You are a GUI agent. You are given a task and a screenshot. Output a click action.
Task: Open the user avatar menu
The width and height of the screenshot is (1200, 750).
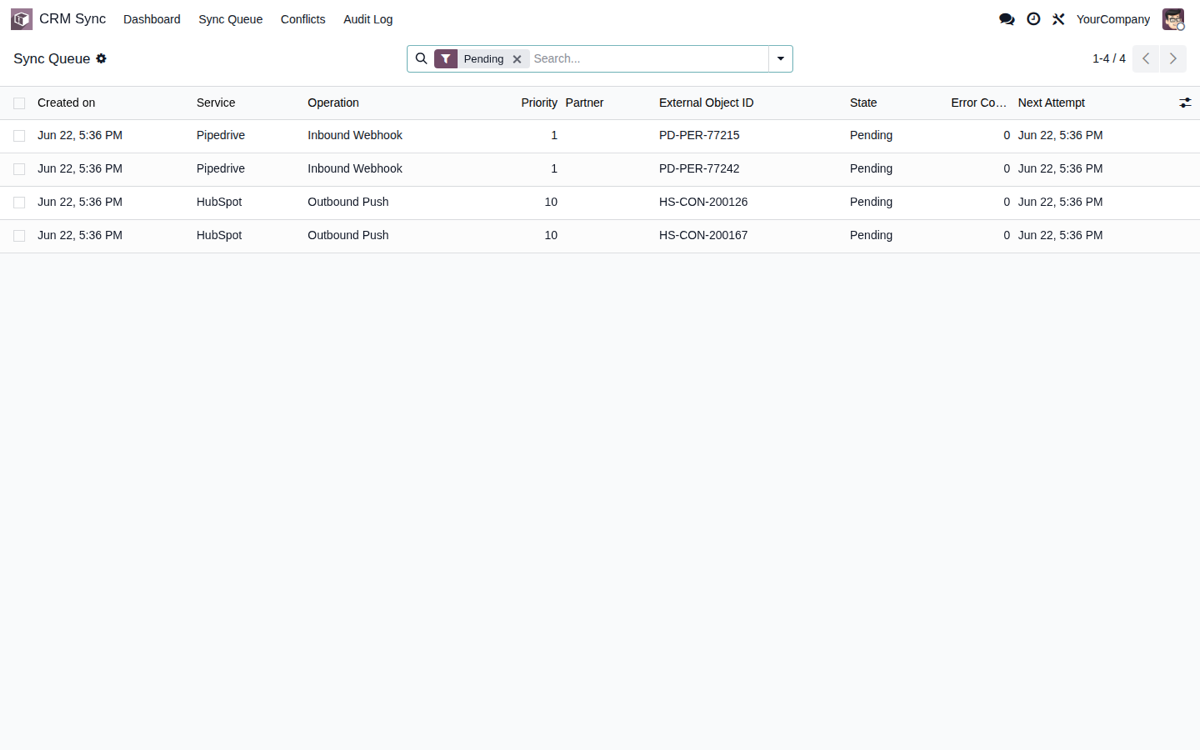[x=1173, y=19]
